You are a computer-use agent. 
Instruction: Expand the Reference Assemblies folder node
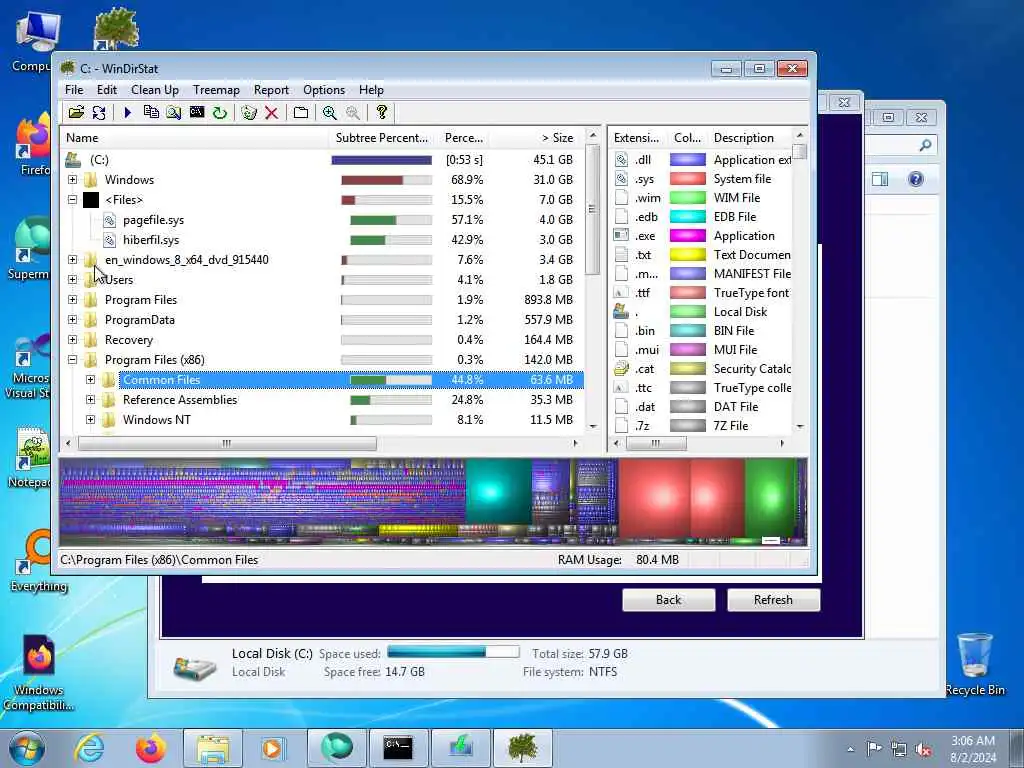(x=91, y=400)
